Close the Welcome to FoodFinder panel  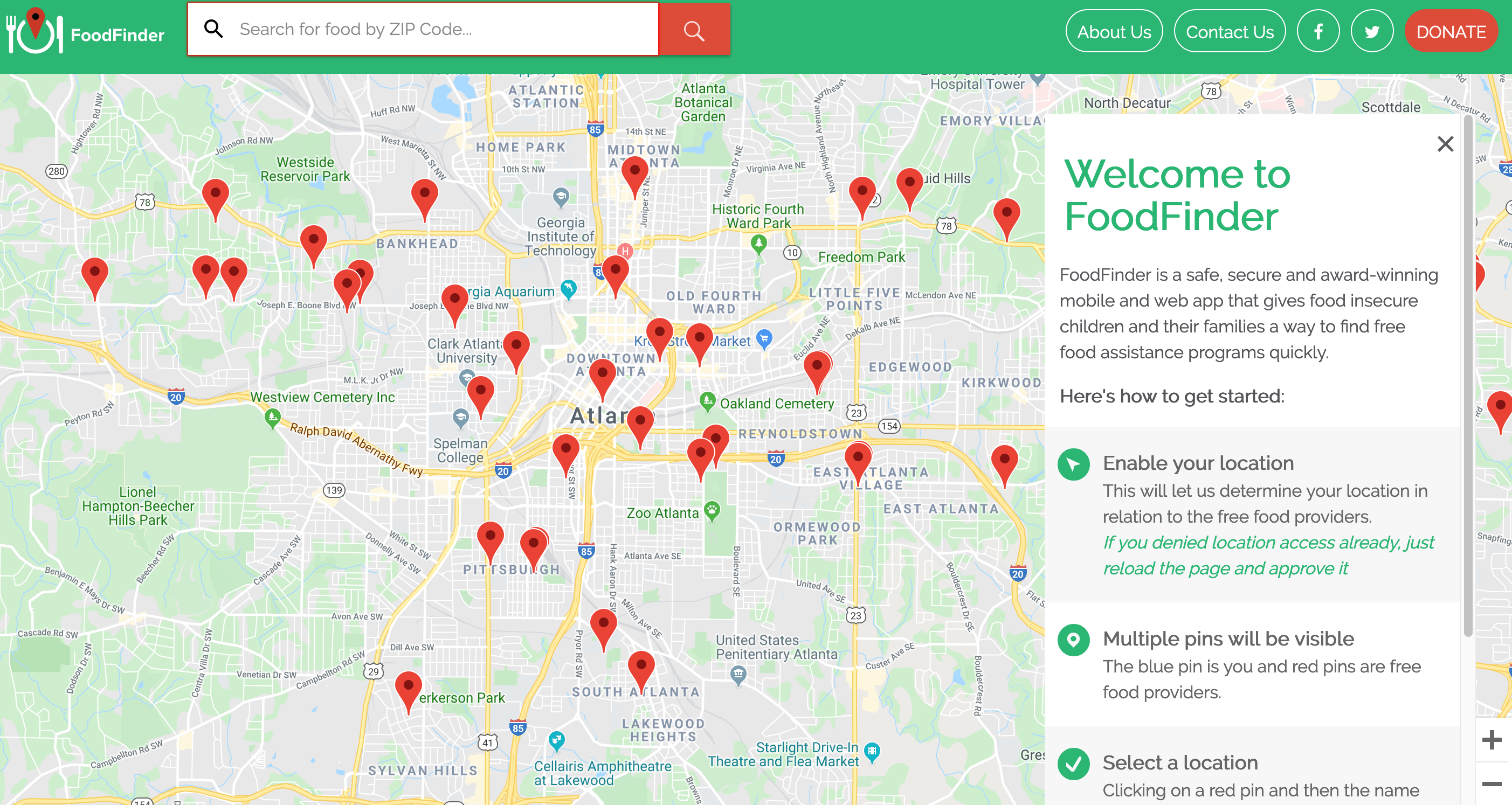pos(1445,144)
